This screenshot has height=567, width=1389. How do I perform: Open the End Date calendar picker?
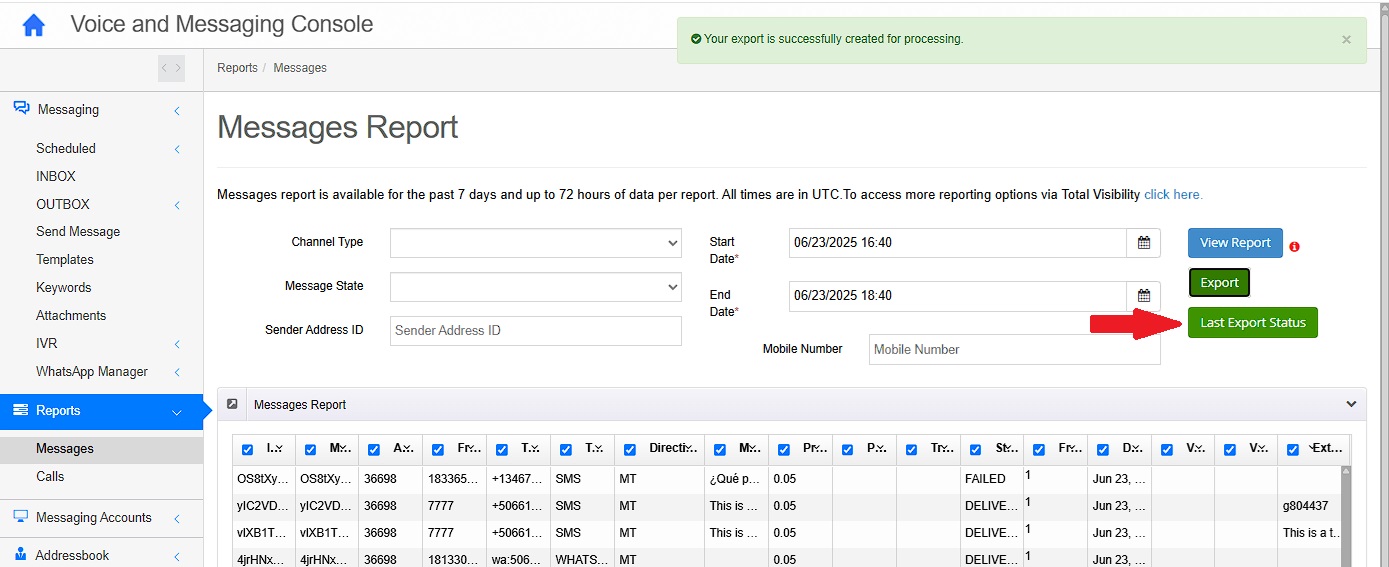(x=1144, y=296)
